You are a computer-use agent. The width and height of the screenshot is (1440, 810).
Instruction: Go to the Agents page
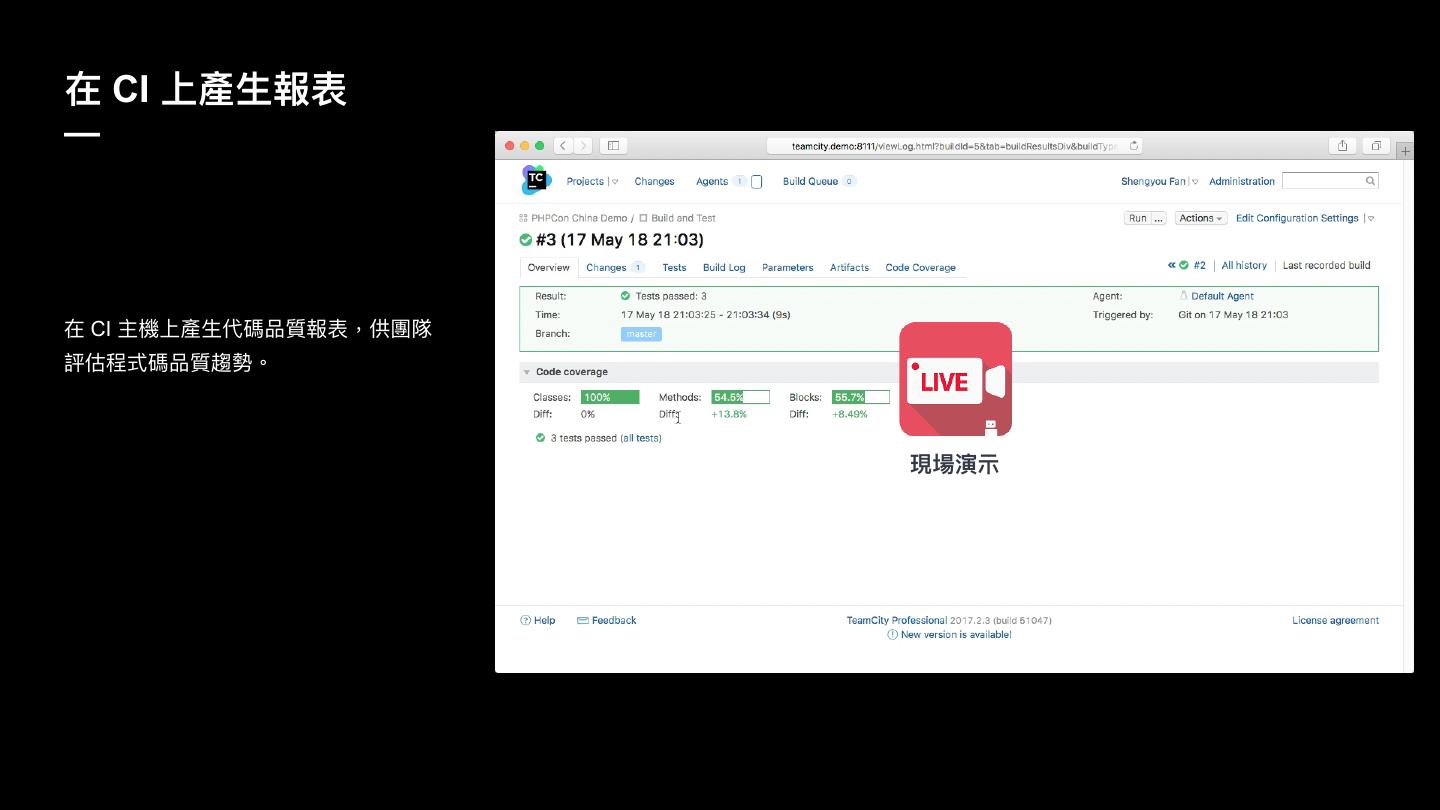[712, 182]
